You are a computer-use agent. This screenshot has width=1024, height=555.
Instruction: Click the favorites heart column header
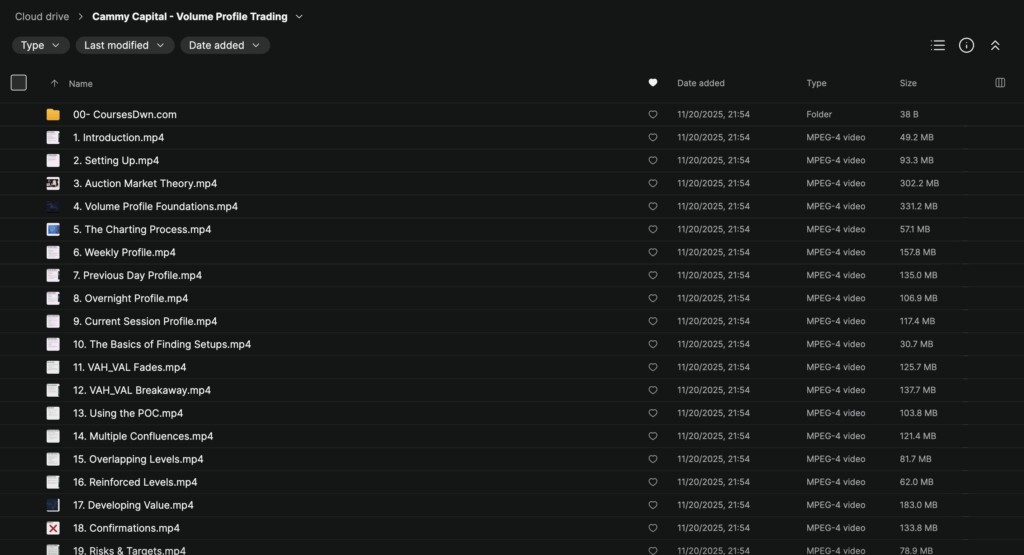pyautogui.click(x=653, y=83)
